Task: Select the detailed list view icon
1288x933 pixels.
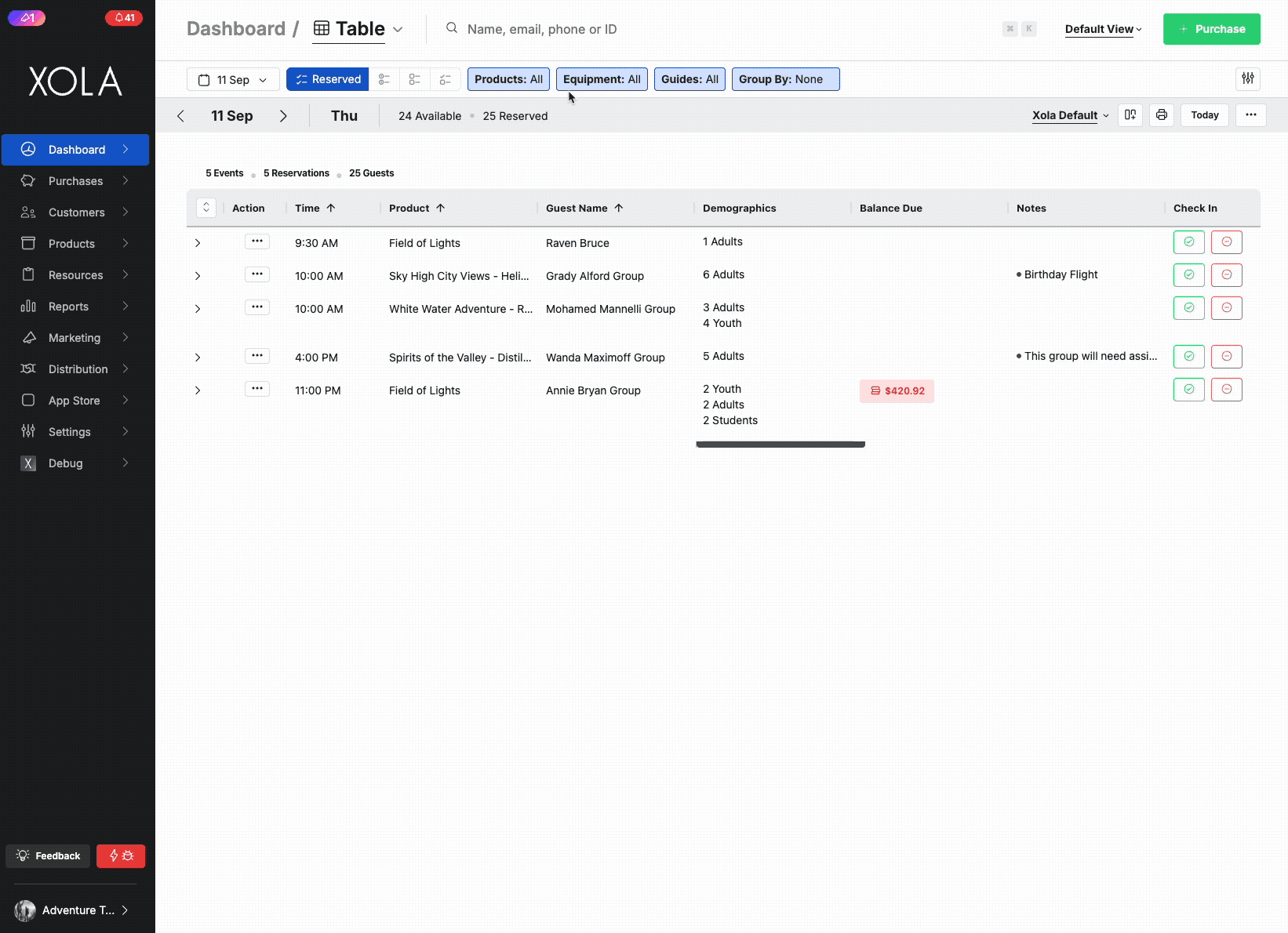Action: (x=384, y=79)
